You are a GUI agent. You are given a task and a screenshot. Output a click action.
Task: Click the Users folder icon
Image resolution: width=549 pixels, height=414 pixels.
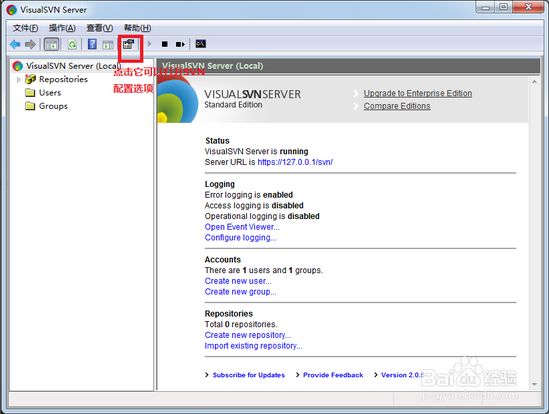pyautogui.click(x=30, y=93)
